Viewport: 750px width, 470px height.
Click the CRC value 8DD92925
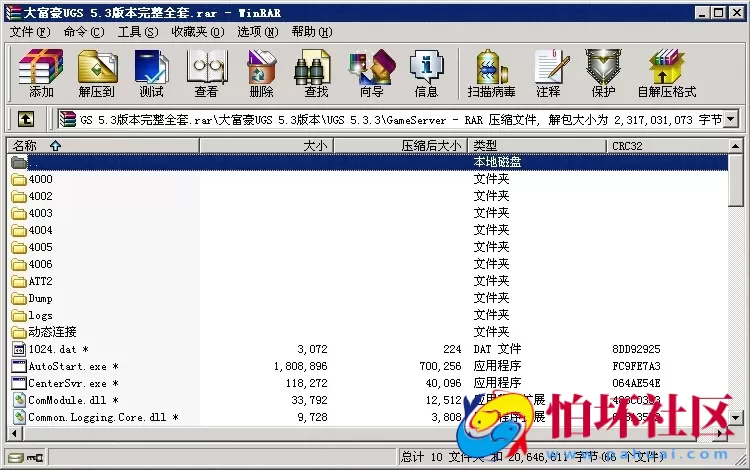(x=636, y=350)
